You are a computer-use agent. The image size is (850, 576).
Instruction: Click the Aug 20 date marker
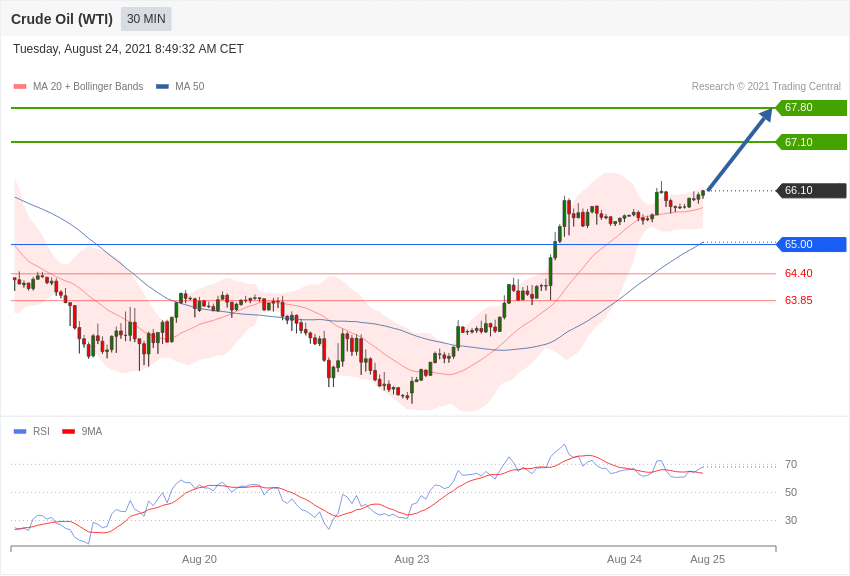click(x=199, y=559)
